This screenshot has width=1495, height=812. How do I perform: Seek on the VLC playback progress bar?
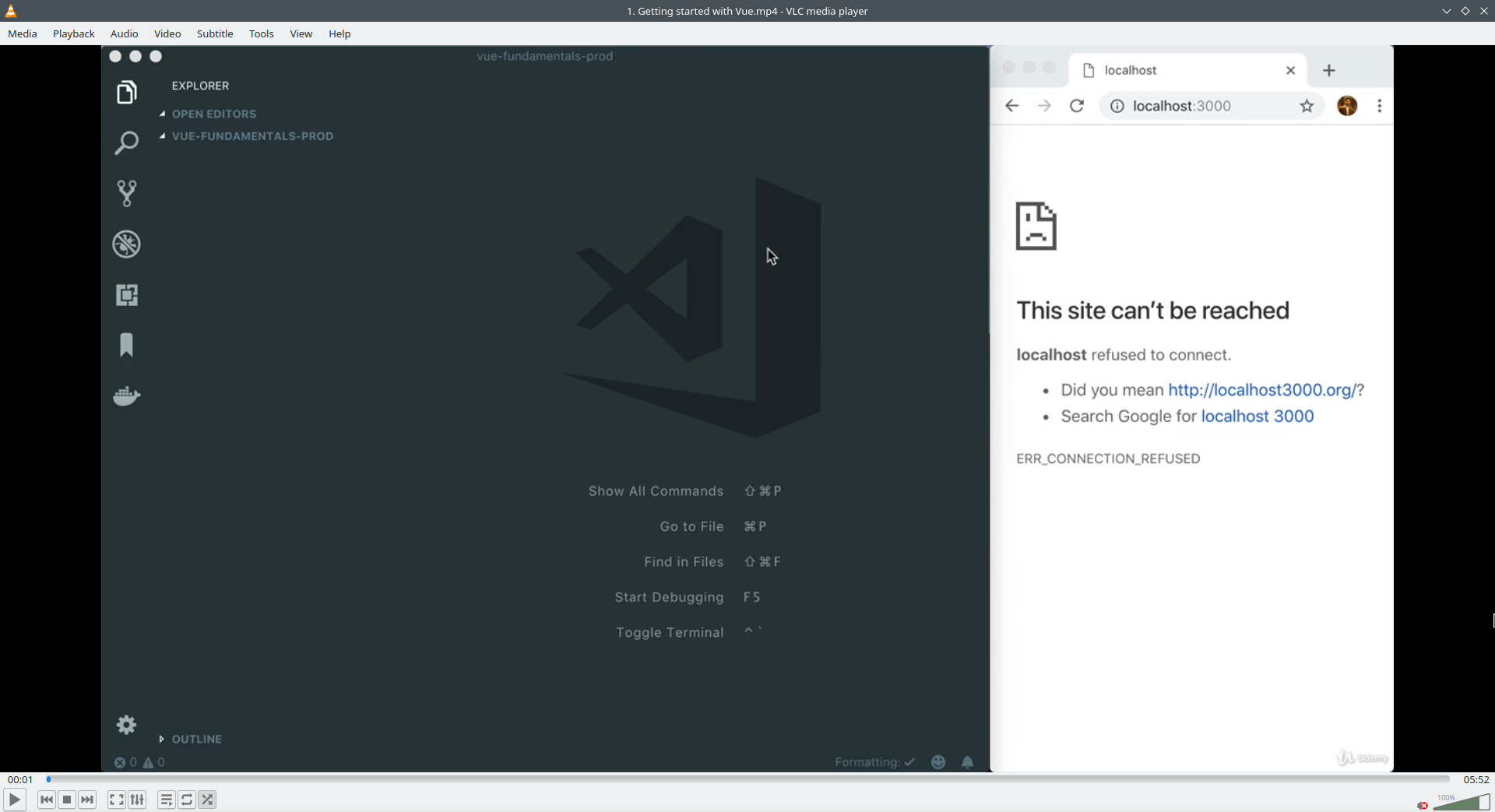pyautogui.click(x=748, y=779)
